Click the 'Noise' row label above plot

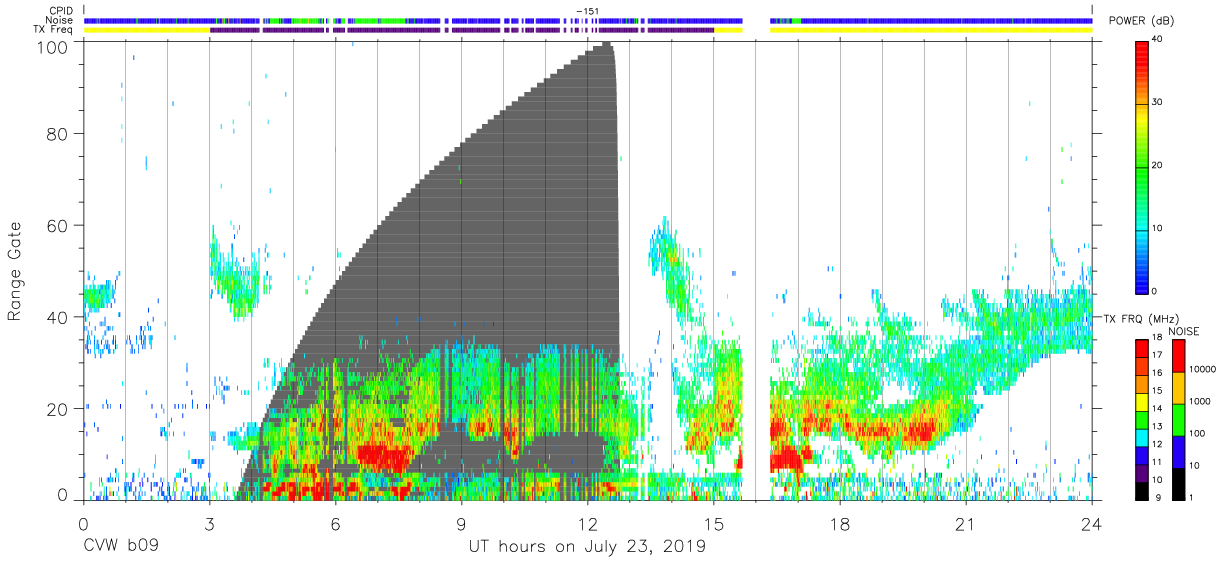click(x=61, y=20)
